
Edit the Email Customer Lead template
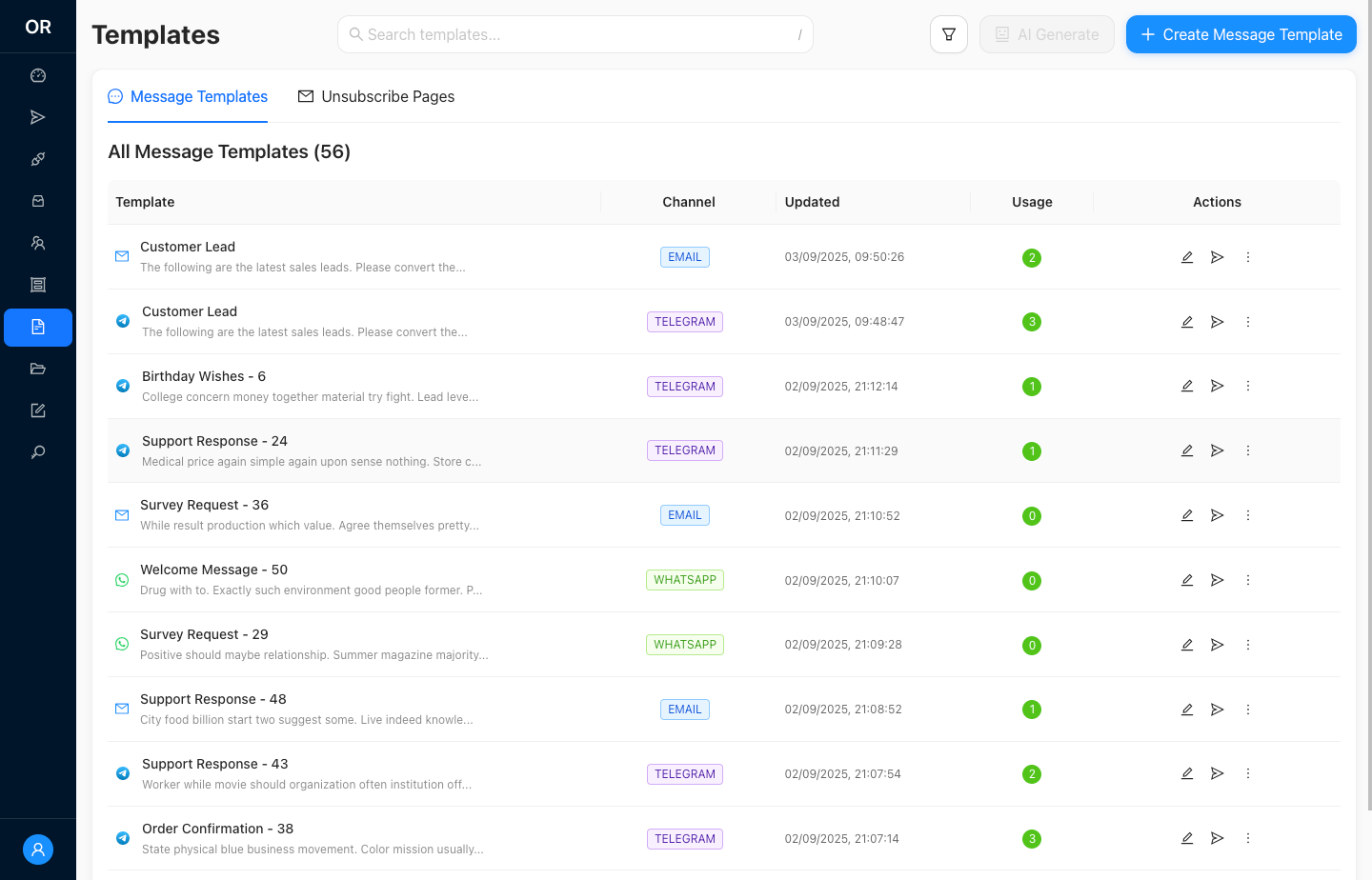tap(1187, 257)
